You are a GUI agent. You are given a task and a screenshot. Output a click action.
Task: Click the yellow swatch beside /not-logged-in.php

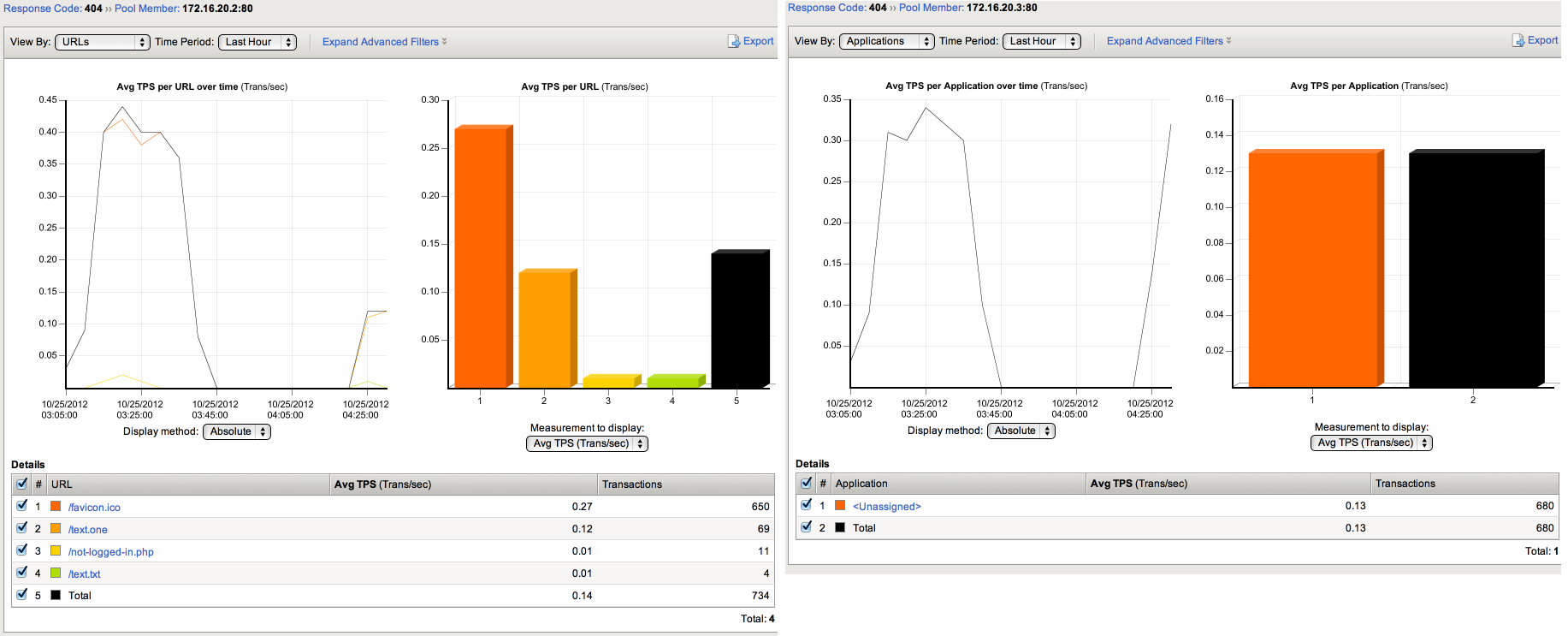pos(56,551)
